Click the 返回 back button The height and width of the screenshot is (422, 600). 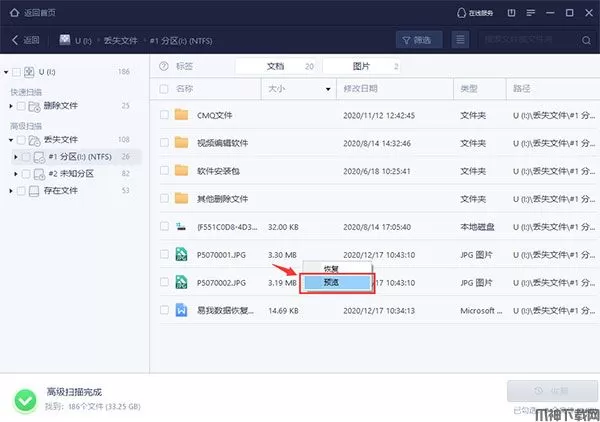point(25,40)
